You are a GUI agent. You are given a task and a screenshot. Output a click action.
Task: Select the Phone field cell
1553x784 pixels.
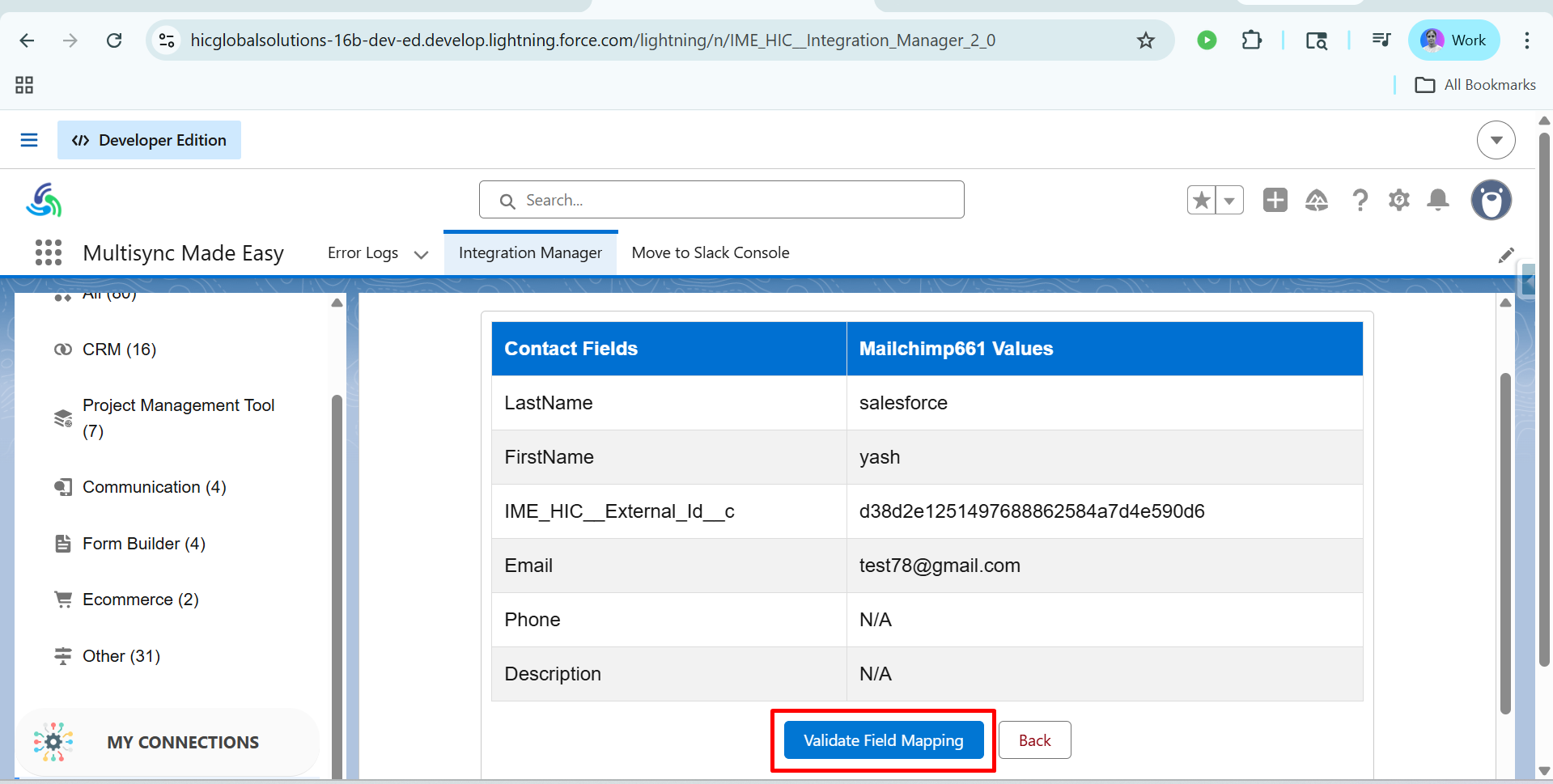pyautogui.click(x=669, y=620)
